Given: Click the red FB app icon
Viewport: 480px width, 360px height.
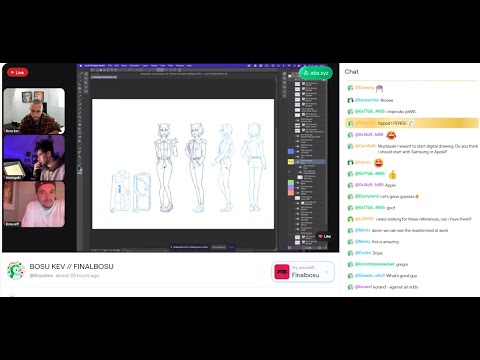Looking at the screenshot, I should pyautogui.click(x=281, y=272).
